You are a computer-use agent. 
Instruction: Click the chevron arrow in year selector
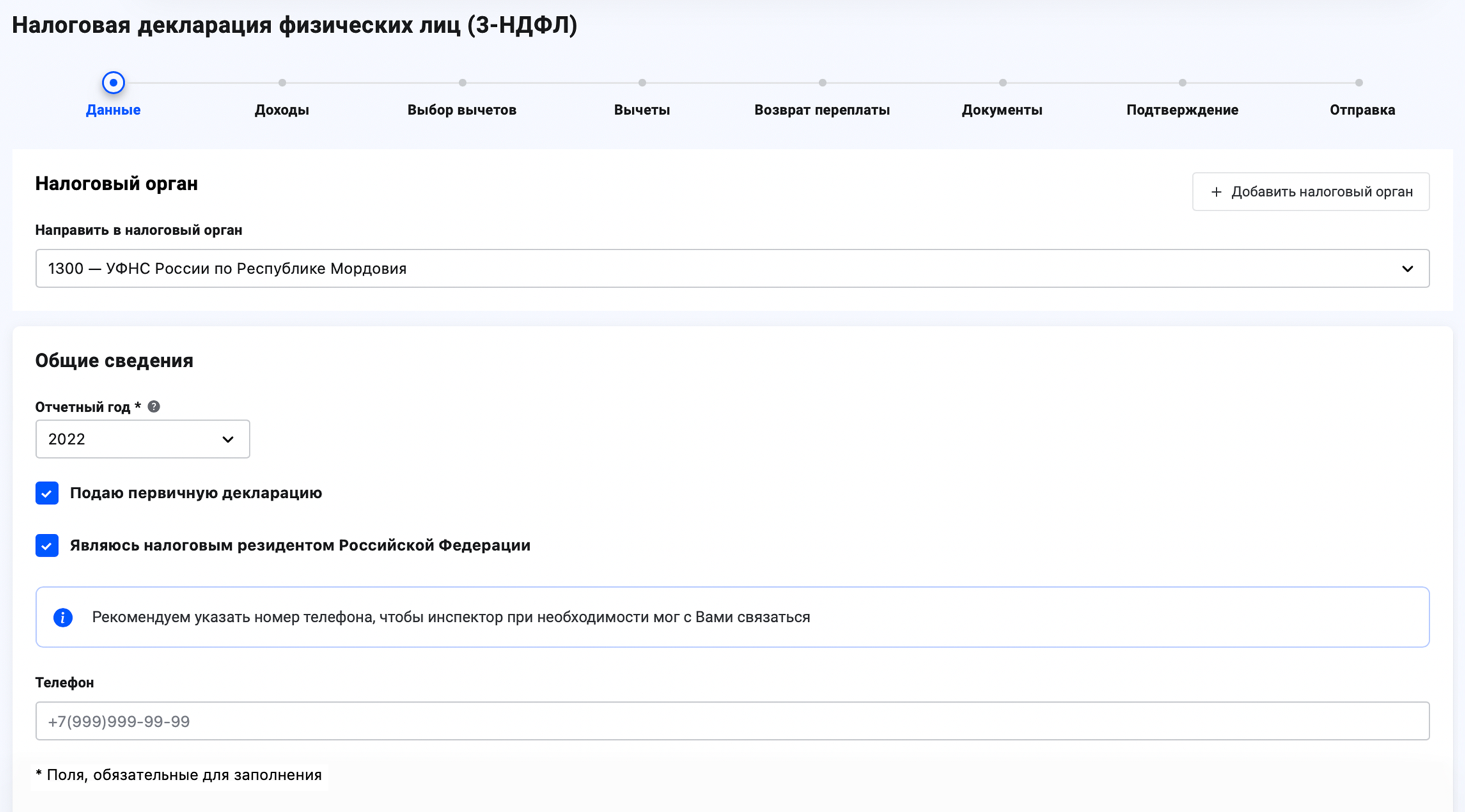click(x=228, y=439)
